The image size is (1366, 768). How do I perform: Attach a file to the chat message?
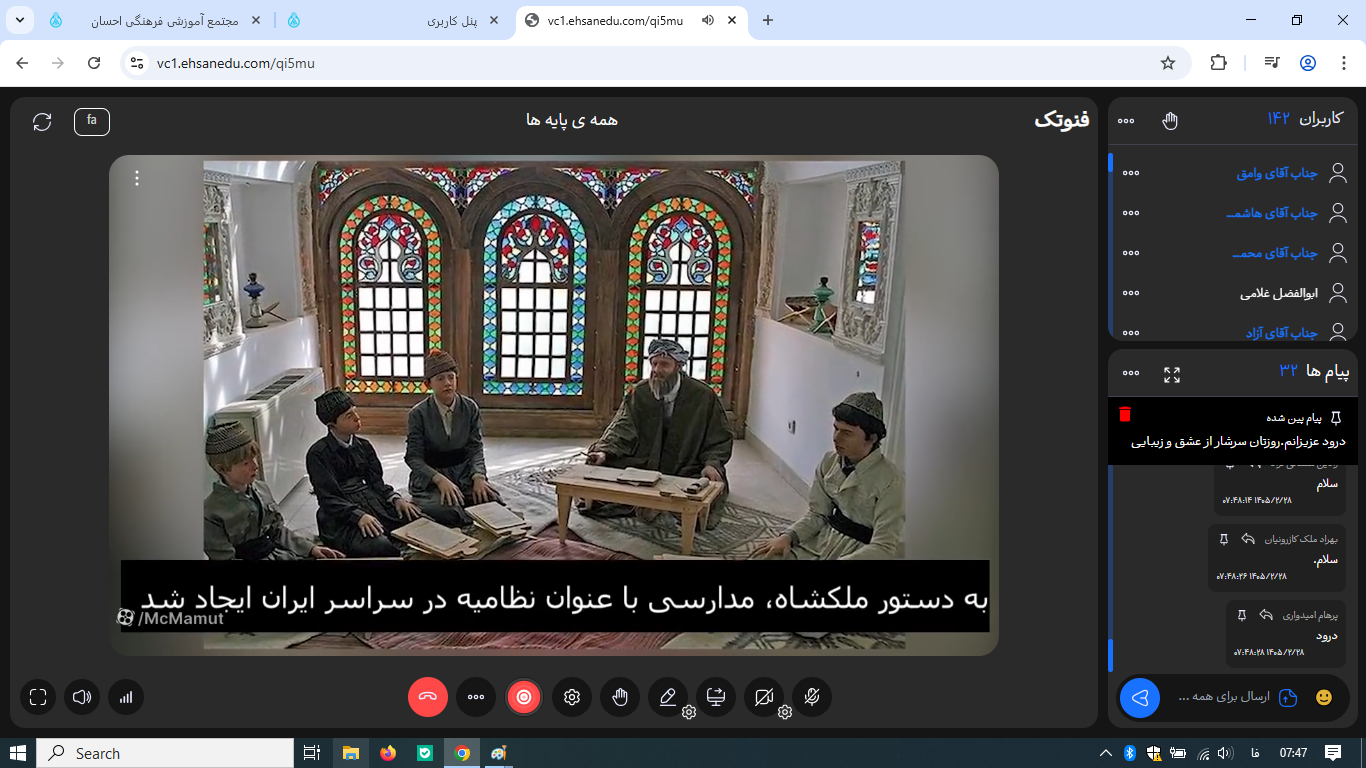[x=1288, y=698]
